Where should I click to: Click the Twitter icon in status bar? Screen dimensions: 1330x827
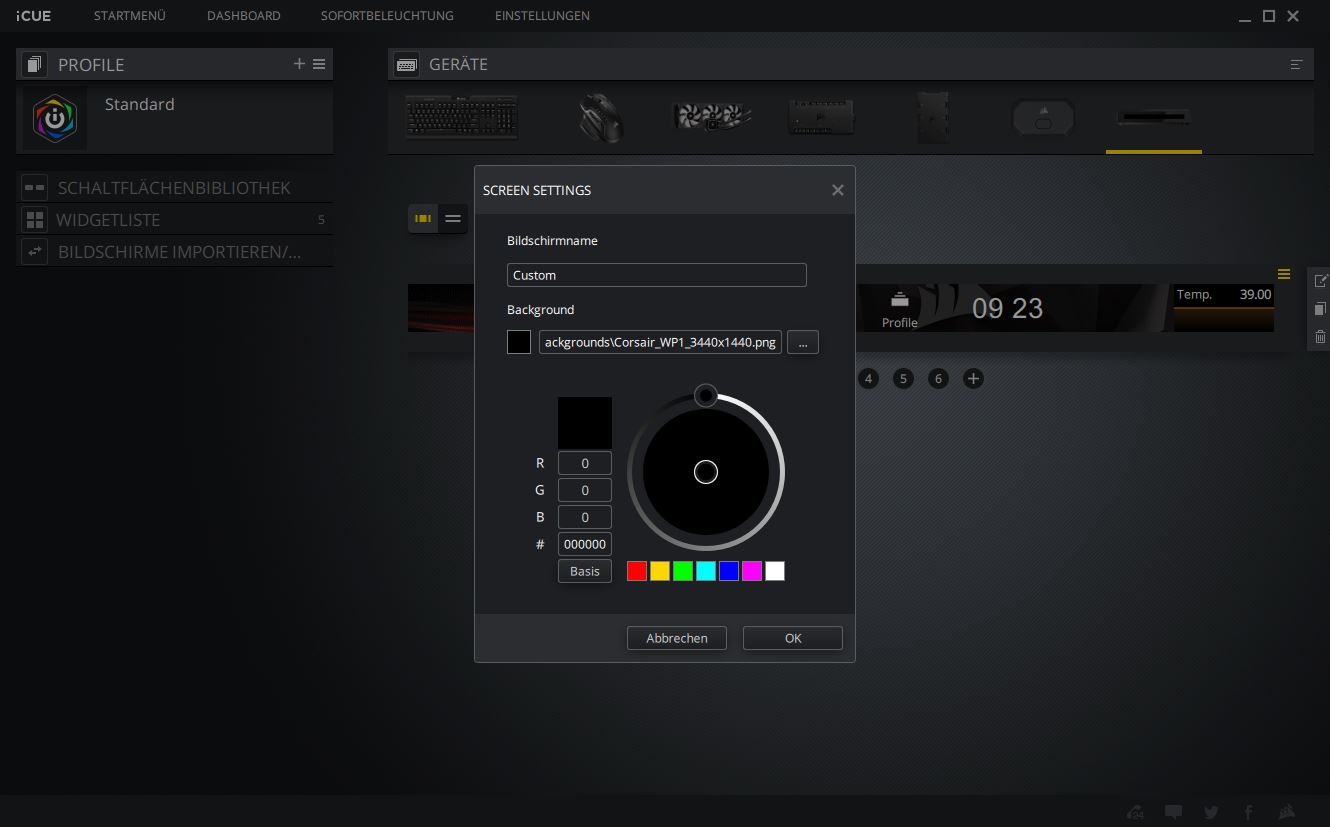(1211, 812)
